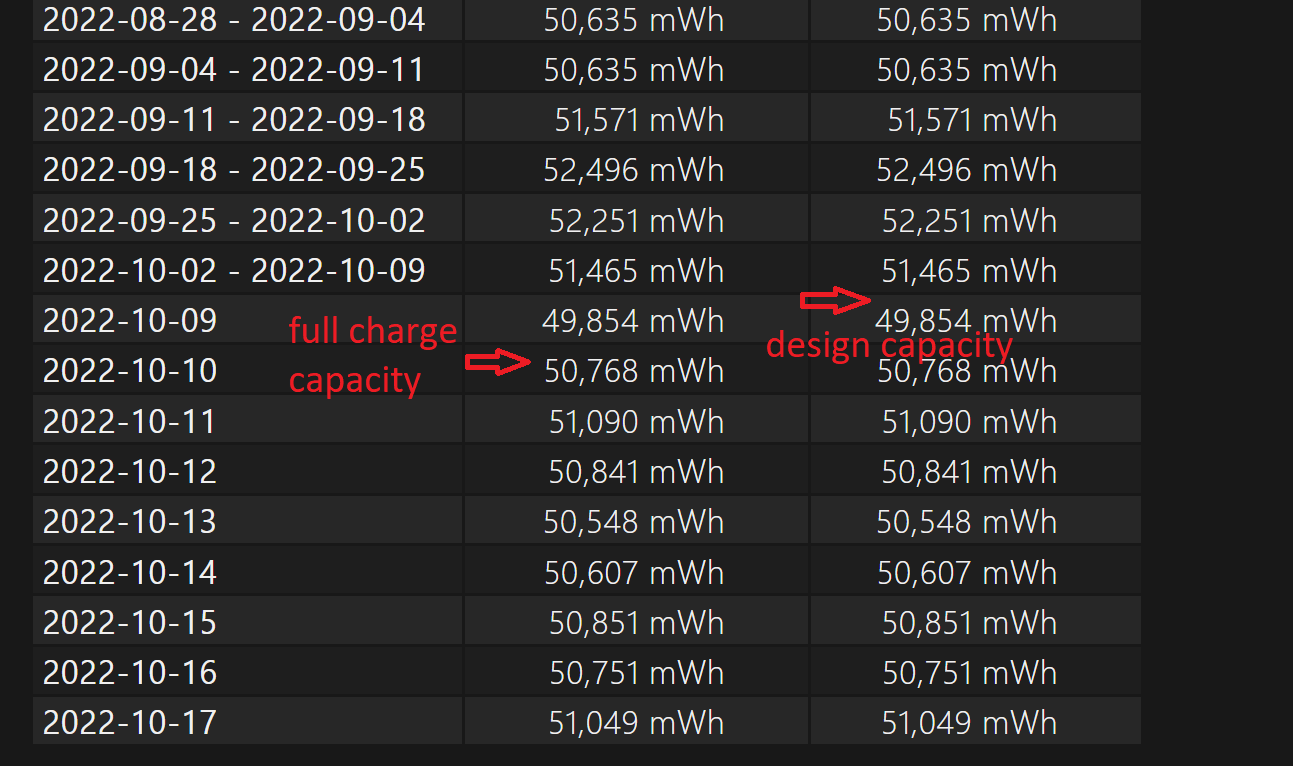The height and width of the screenshot is (766, 1293).
Task: Select the 2022-10-10 date cell
Action: coord(248,370)
